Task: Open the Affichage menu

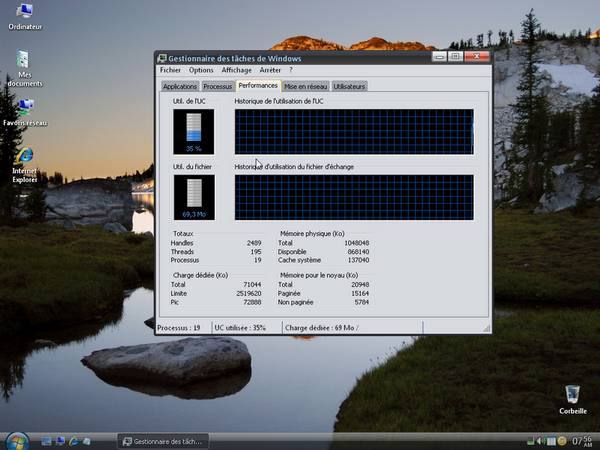Action: (x=236, y=70)
